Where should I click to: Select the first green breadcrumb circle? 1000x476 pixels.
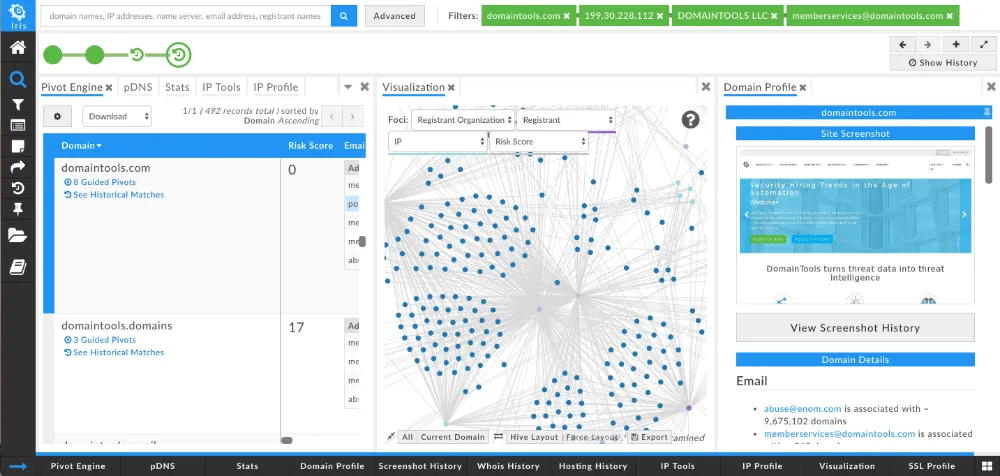[x=53, y=55]
